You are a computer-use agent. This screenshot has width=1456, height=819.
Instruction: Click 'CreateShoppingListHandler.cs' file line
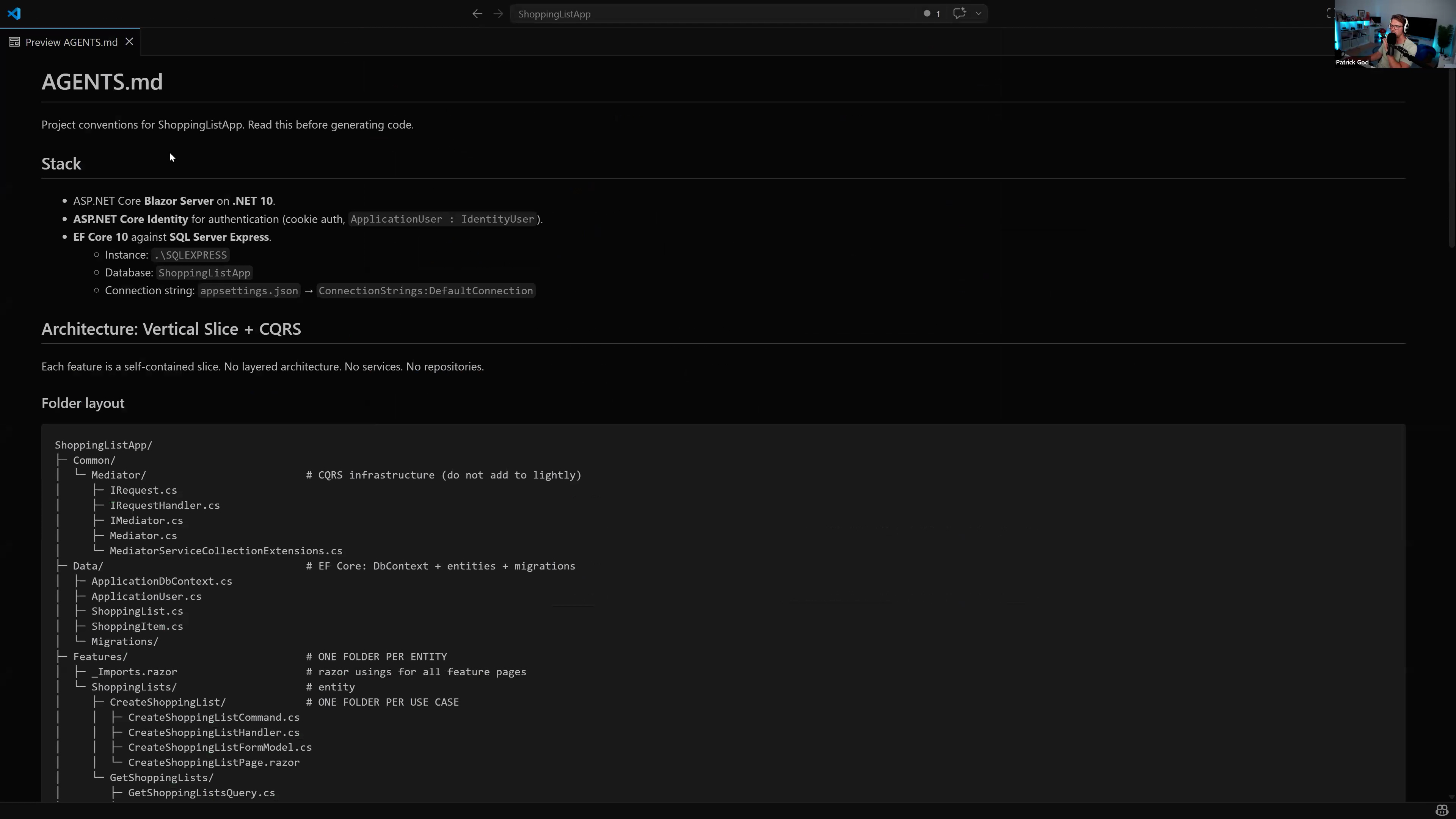[213, 732]
